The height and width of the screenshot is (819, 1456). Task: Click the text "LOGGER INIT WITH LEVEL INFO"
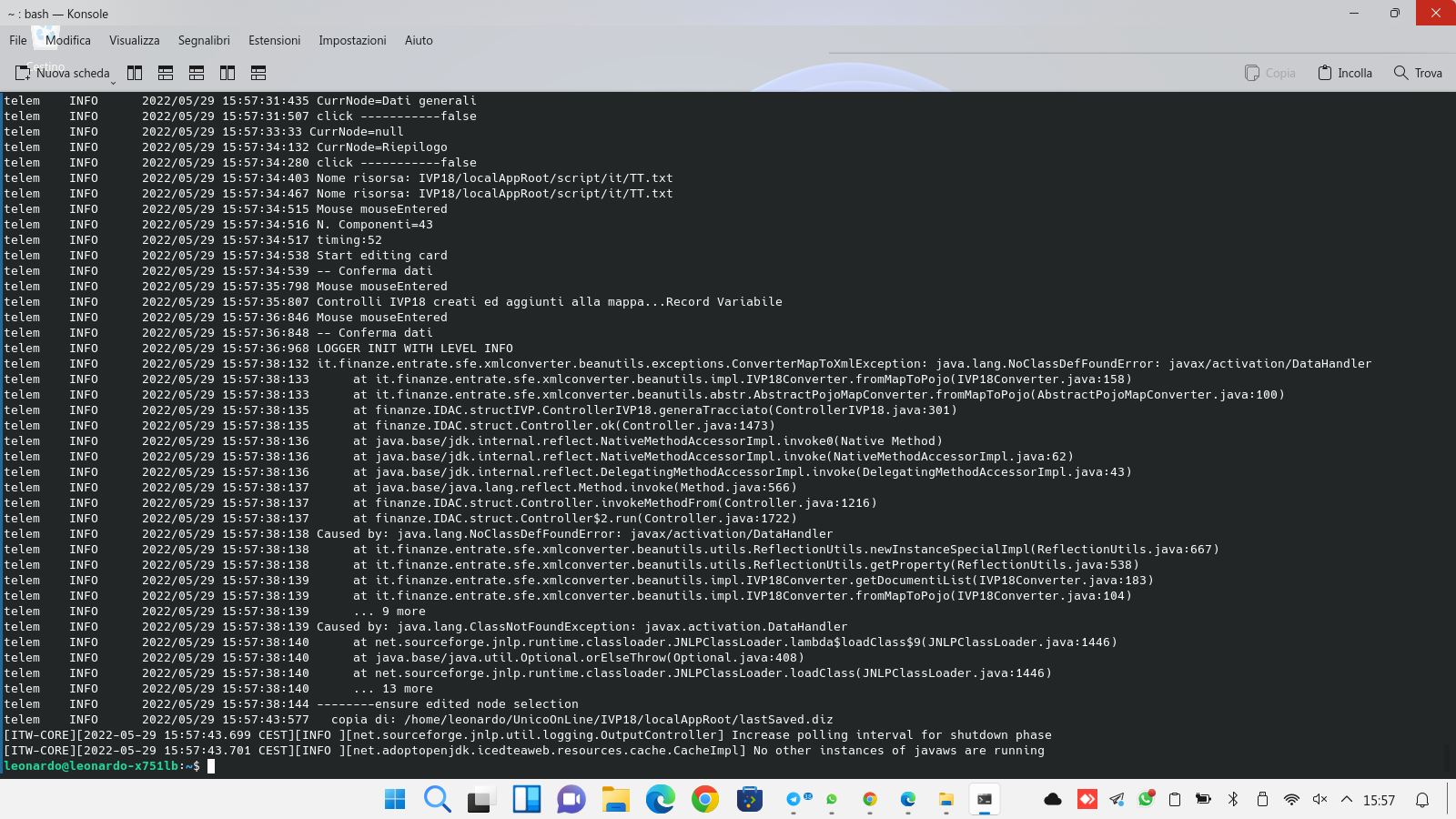414,349
